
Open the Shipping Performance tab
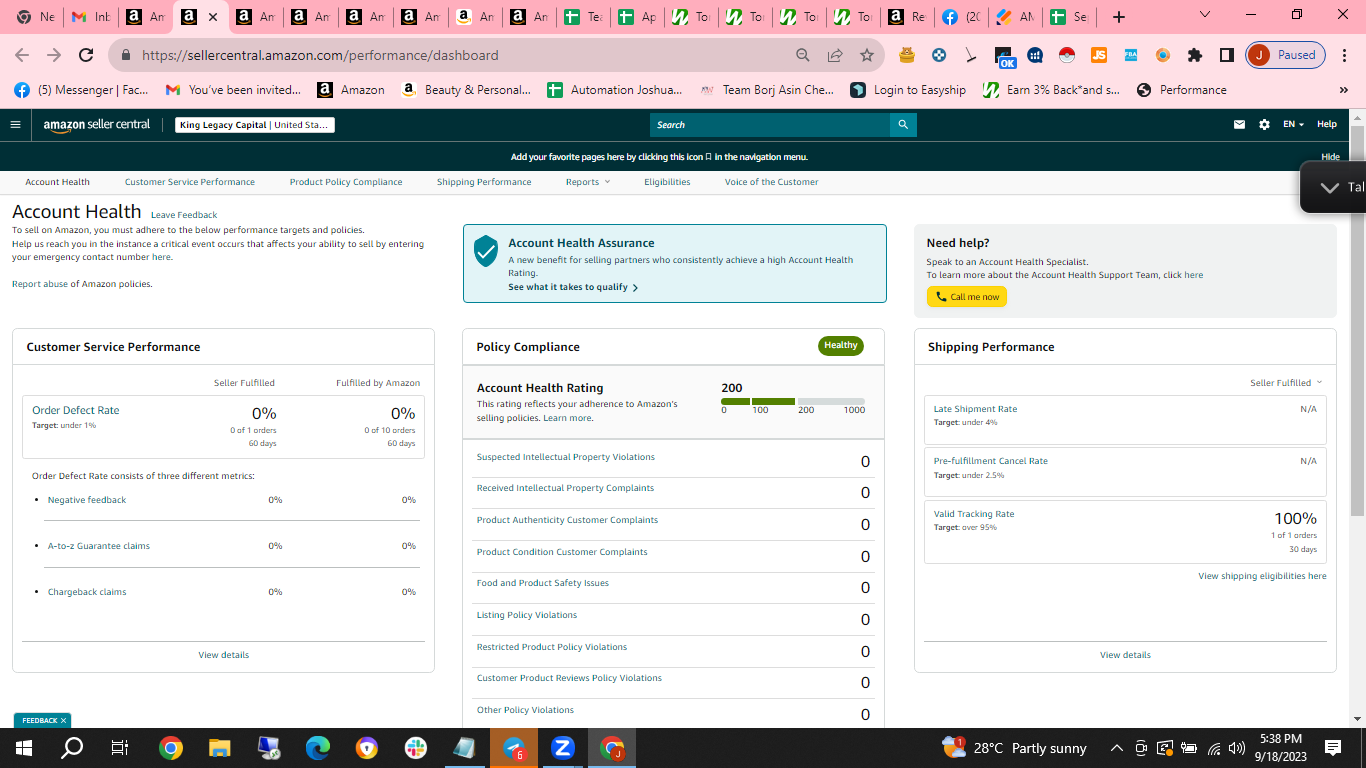point(484,182)
